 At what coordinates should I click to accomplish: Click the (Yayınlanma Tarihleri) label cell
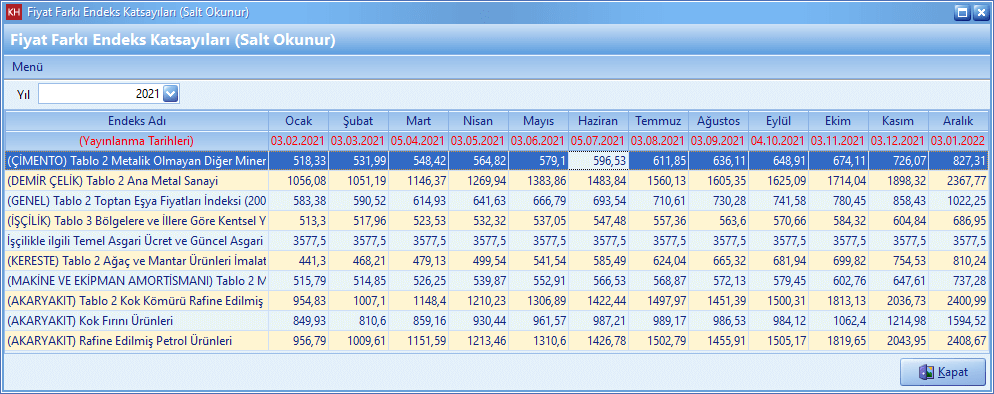(137, 141)
